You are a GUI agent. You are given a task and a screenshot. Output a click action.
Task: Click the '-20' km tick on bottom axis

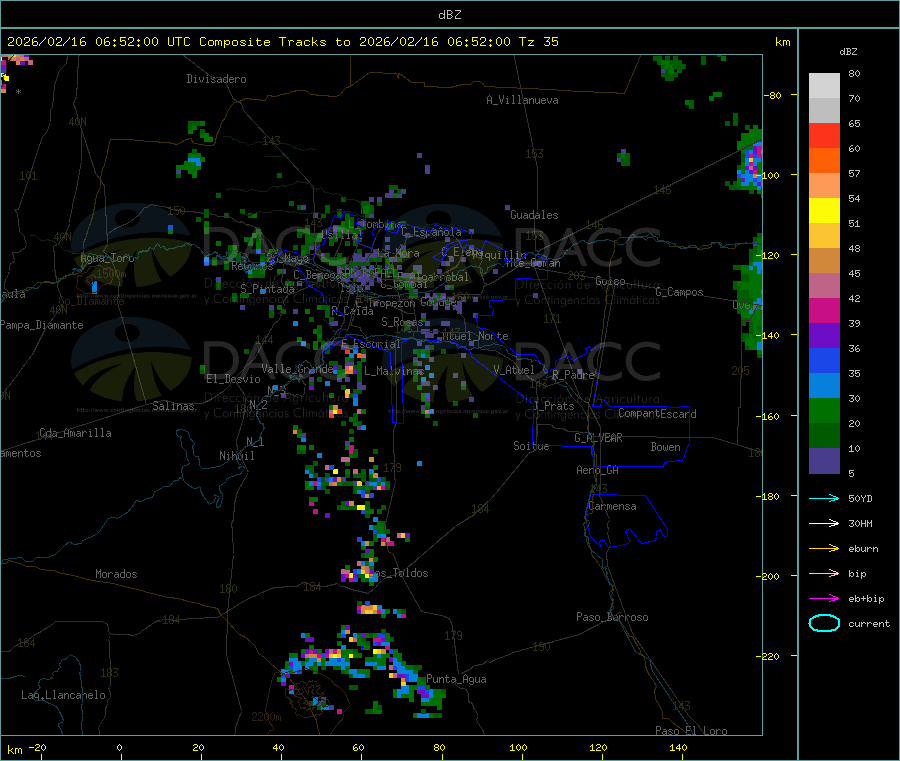point(37,747)
